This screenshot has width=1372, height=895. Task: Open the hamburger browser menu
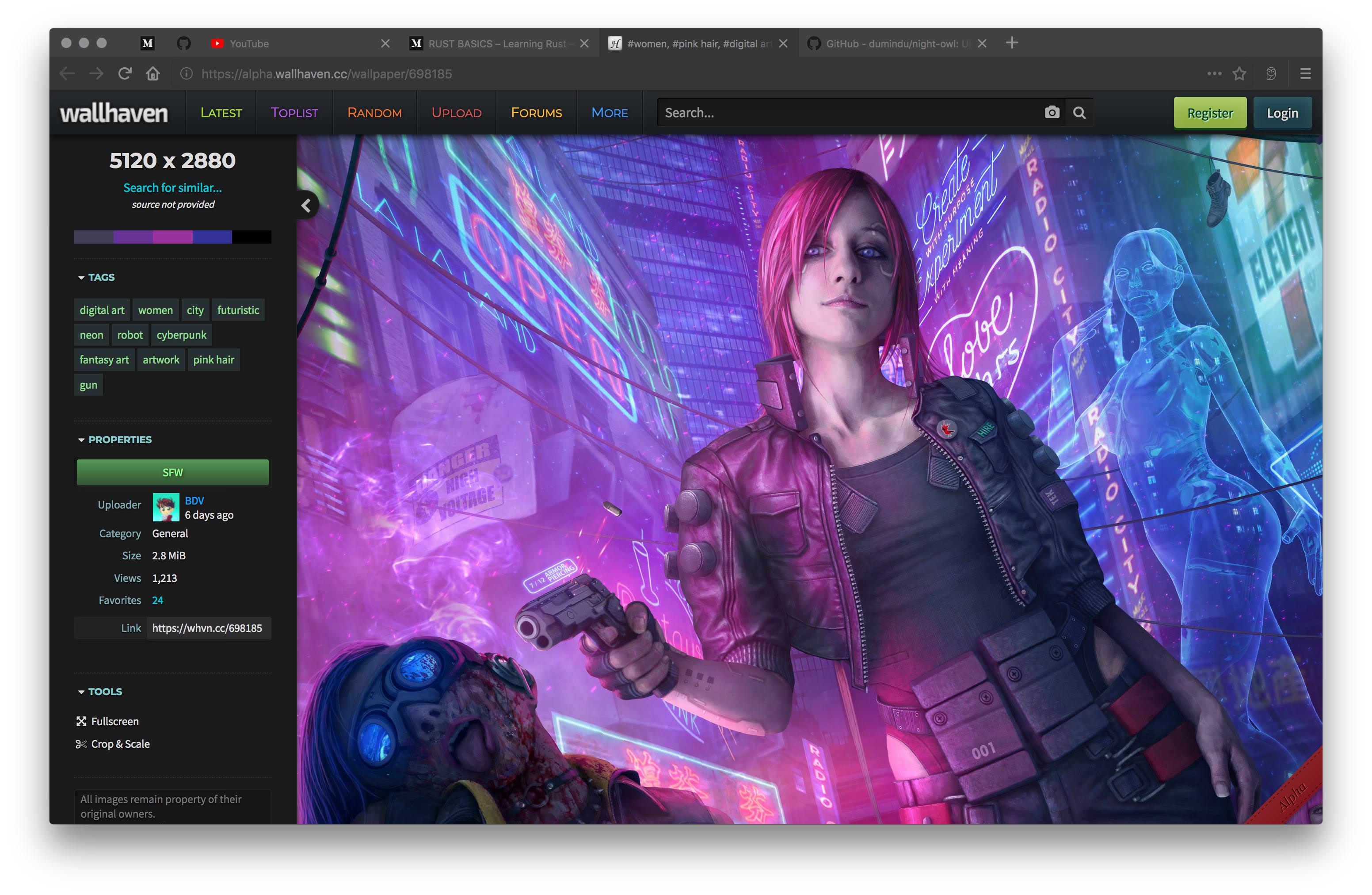pos(1305,74)
